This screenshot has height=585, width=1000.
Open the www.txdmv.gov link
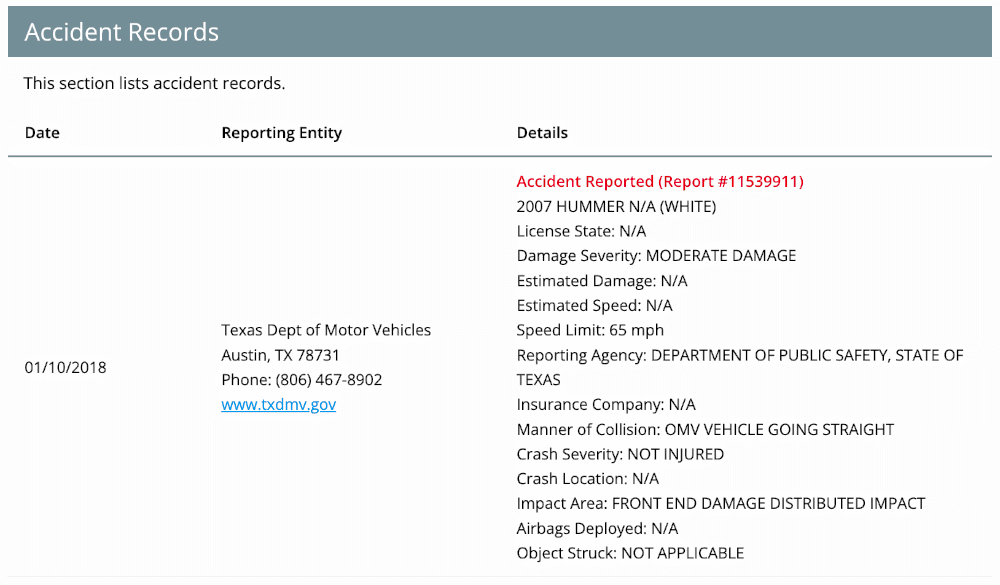click(279, 404)
